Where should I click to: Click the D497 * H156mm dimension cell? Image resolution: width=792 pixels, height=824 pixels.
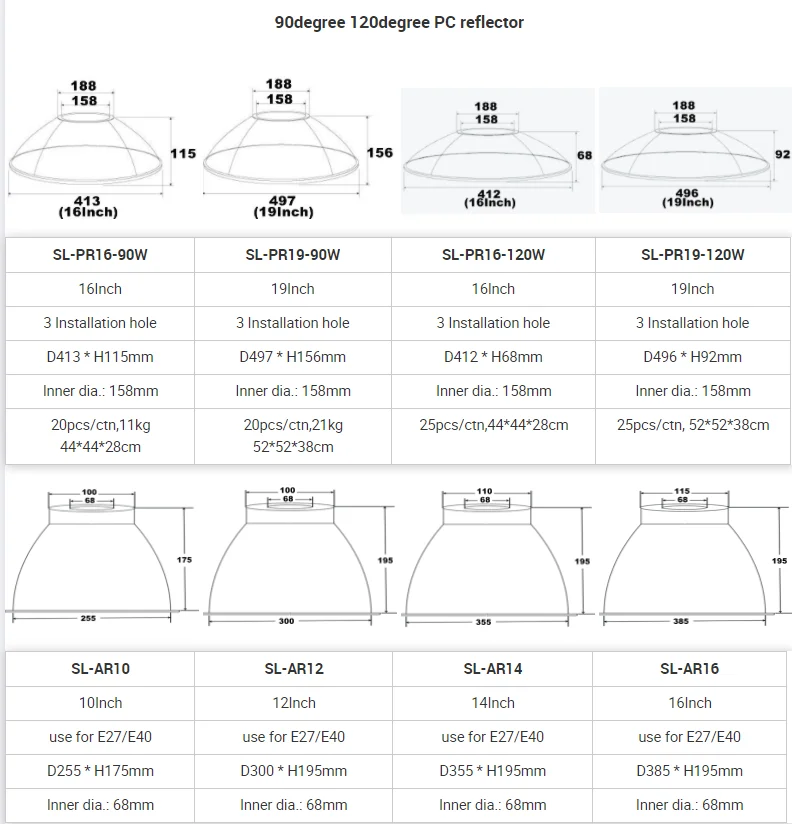coord(293,357)
